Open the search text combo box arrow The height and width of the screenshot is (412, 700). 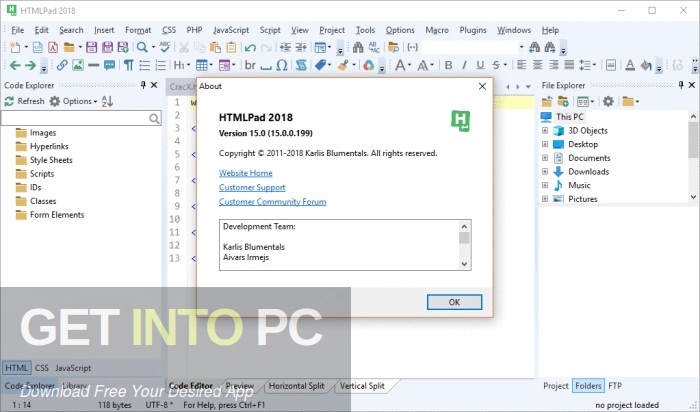click(521, 47)
